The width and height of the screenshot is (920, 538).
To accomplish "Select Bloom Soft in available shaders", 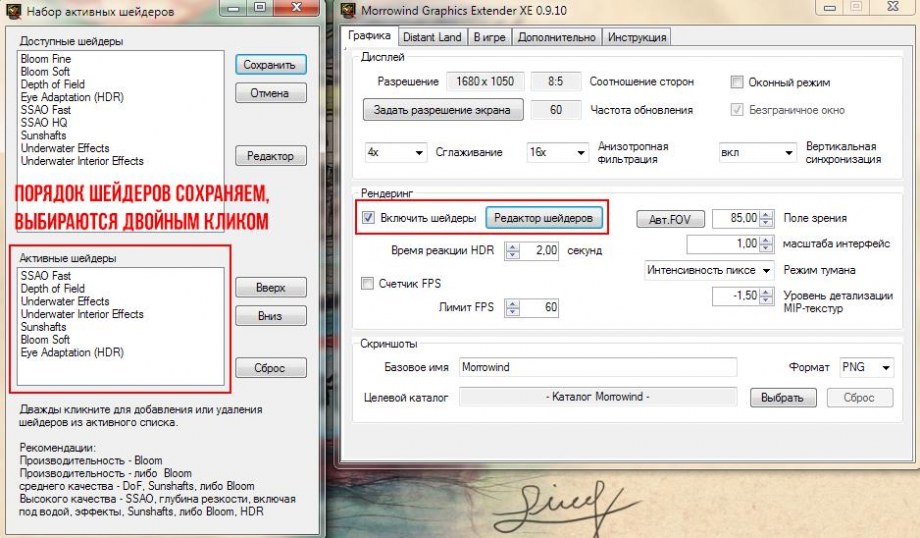I will 45,72.
